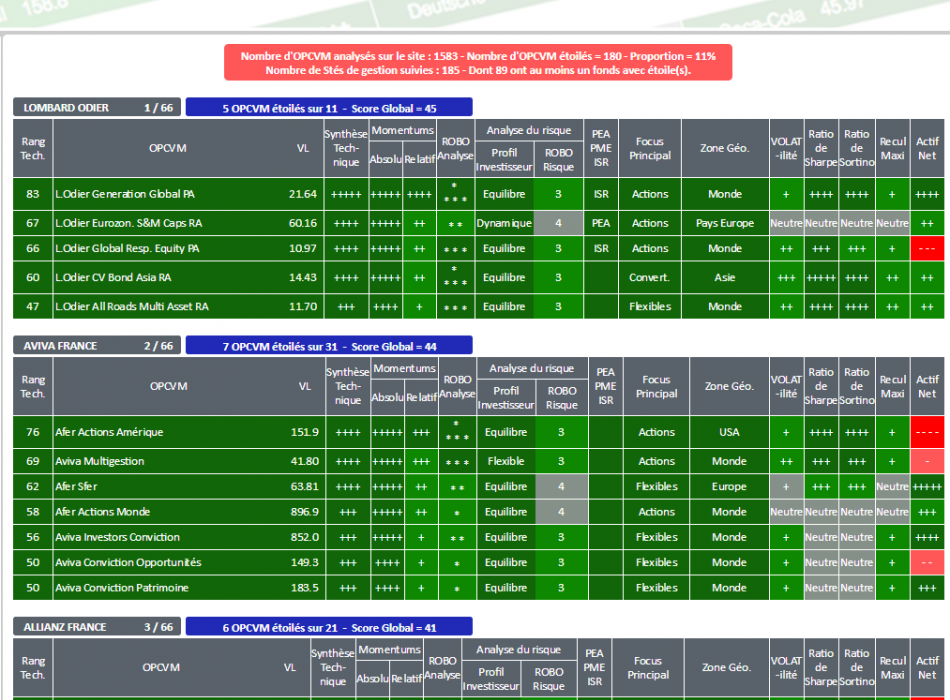Click VL value 183.5
Screen dimensions: 950x700
click(305, 588)
